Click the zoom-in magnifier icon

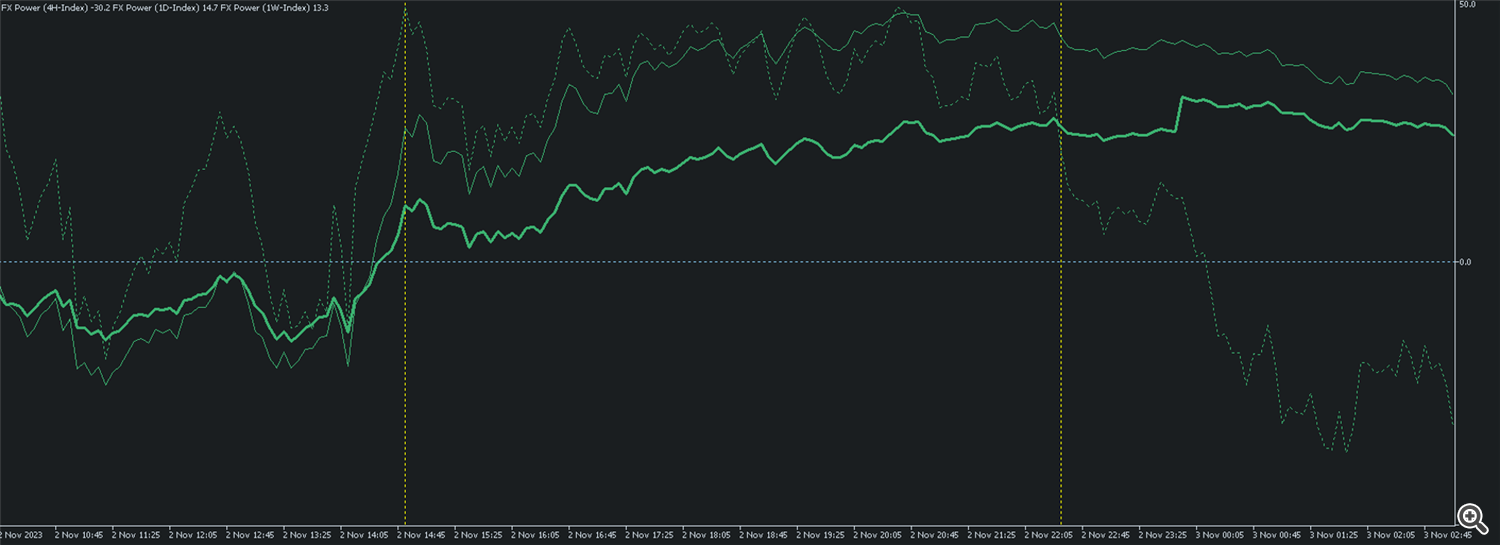(x=1471, y=517)
